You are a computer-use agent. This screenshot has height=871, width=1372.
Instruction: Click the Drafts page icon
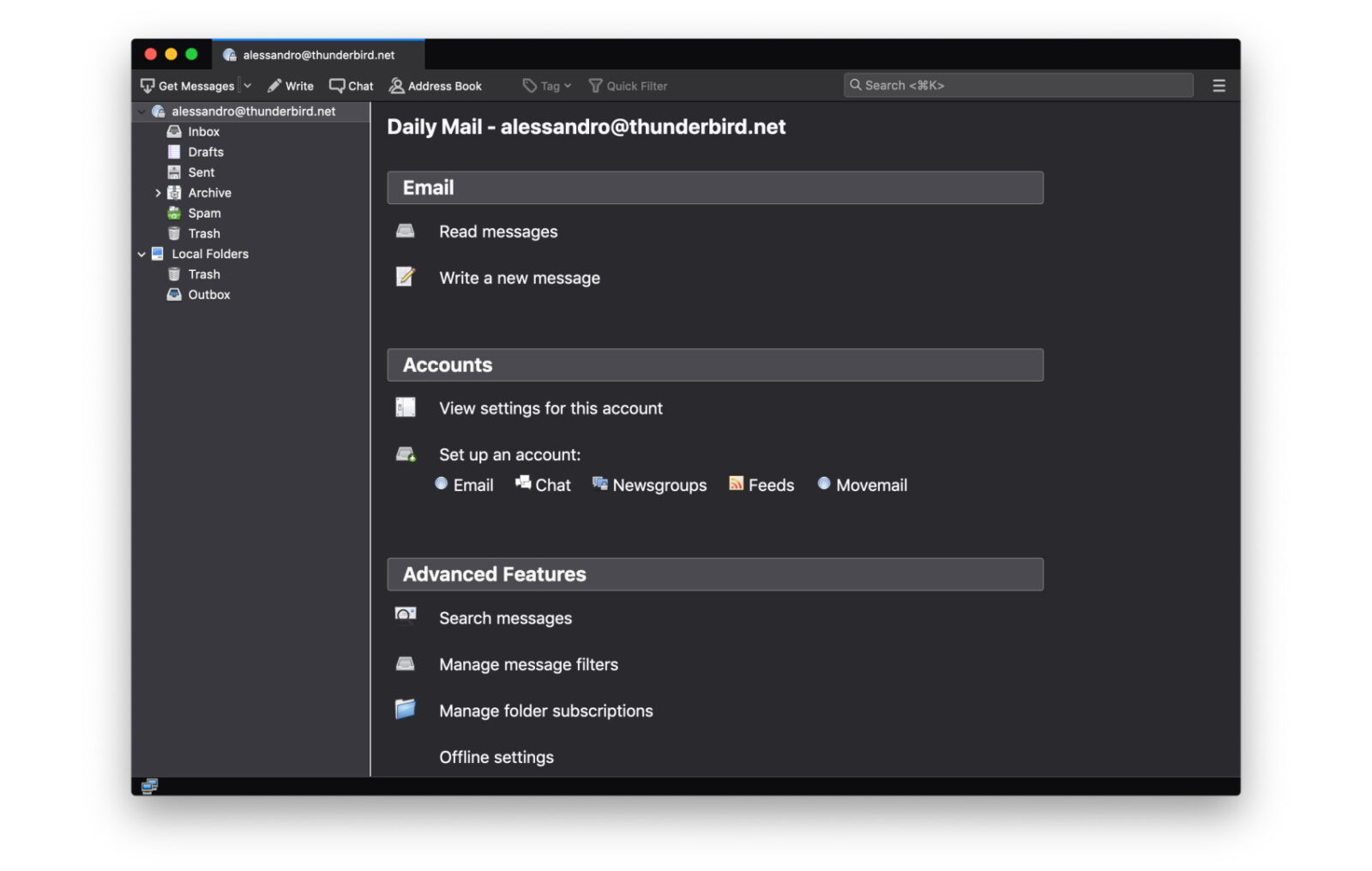click(x=174, y=153)
